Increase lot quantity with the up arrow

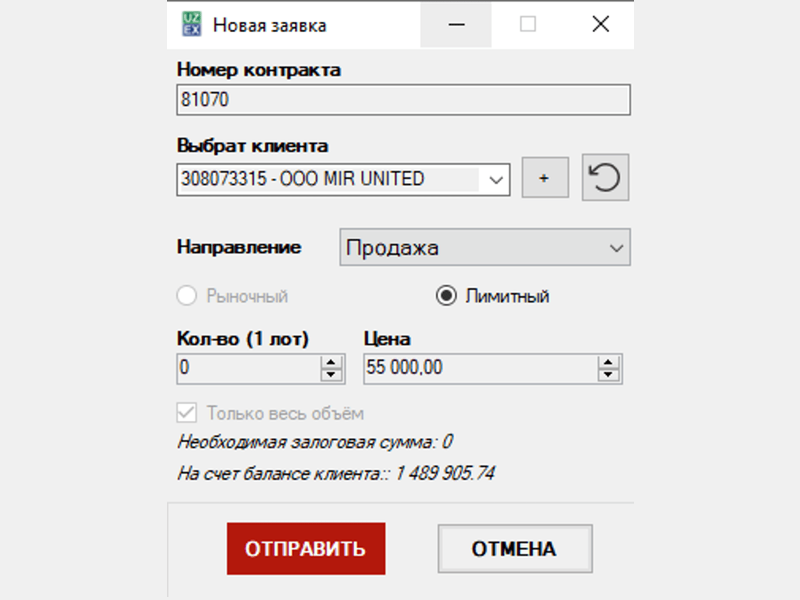pos(331,363)
